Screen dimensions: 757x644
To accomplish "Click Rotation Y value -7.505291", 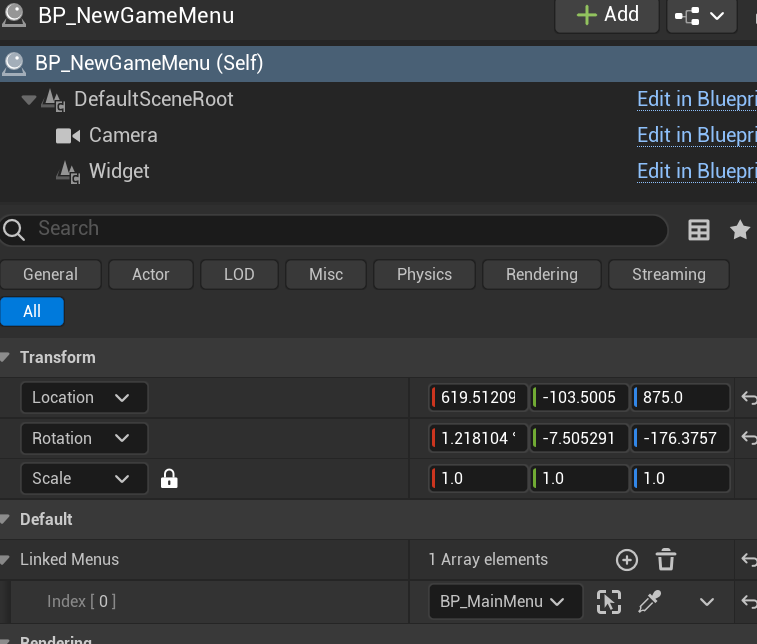I will pos(579,438).
